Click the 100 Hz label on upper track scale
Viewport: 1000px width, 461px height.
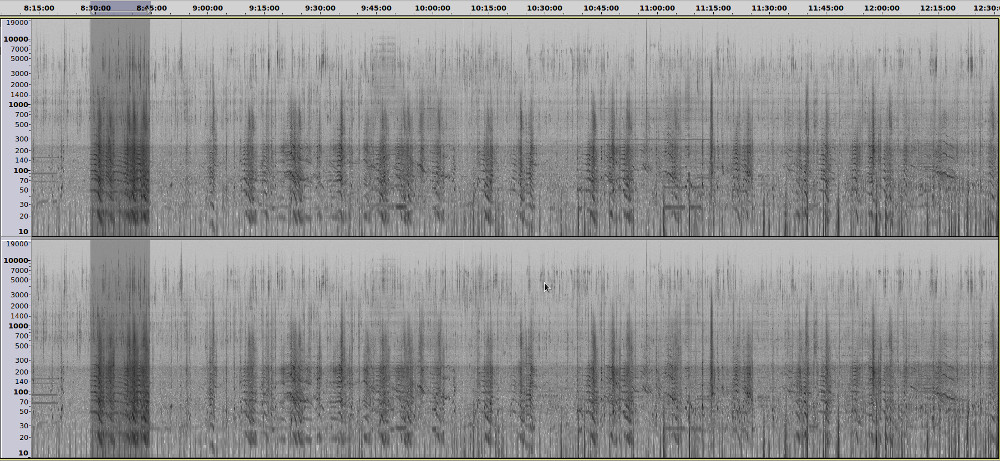point(20,170)
